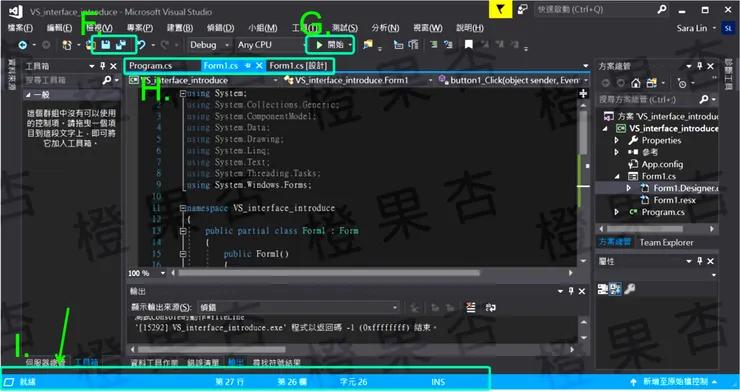Click the Navigate Backward blue arrow icon
Screen dimensions: 740x392
pyautogui.click(x=22, y=45)
